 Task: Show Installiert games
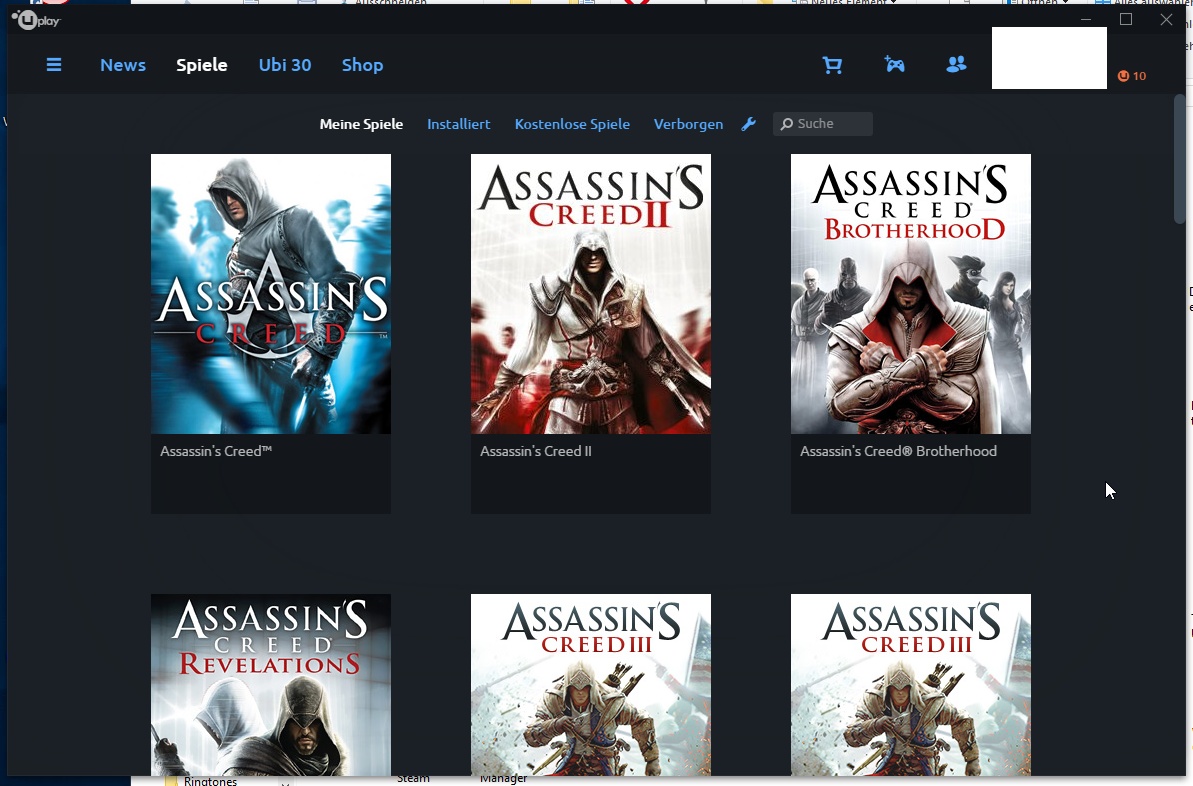(458, 124)
